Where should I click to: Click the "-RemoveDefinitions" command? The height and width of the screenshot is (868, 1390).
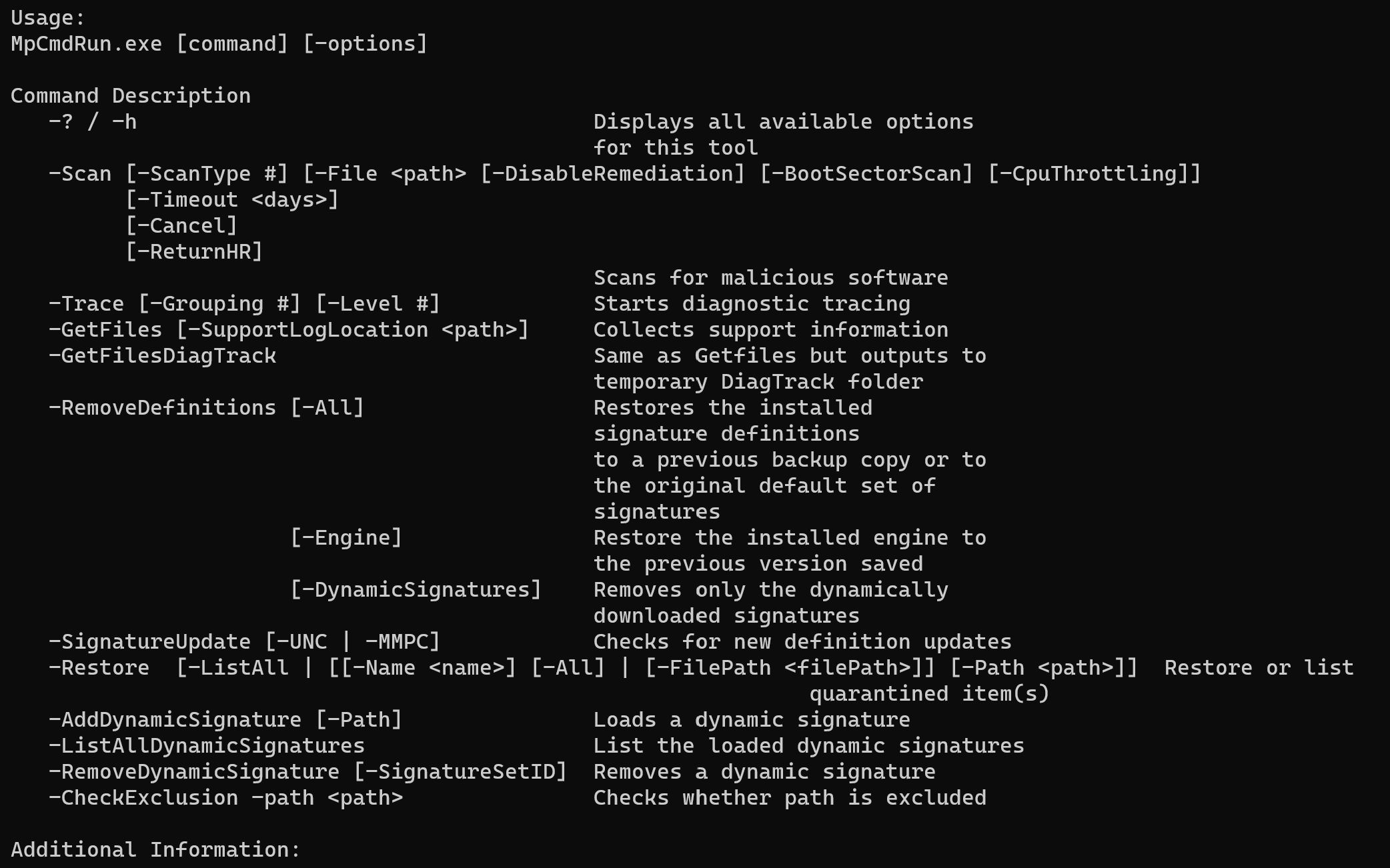pyautogui.click(x=162, y=408)
